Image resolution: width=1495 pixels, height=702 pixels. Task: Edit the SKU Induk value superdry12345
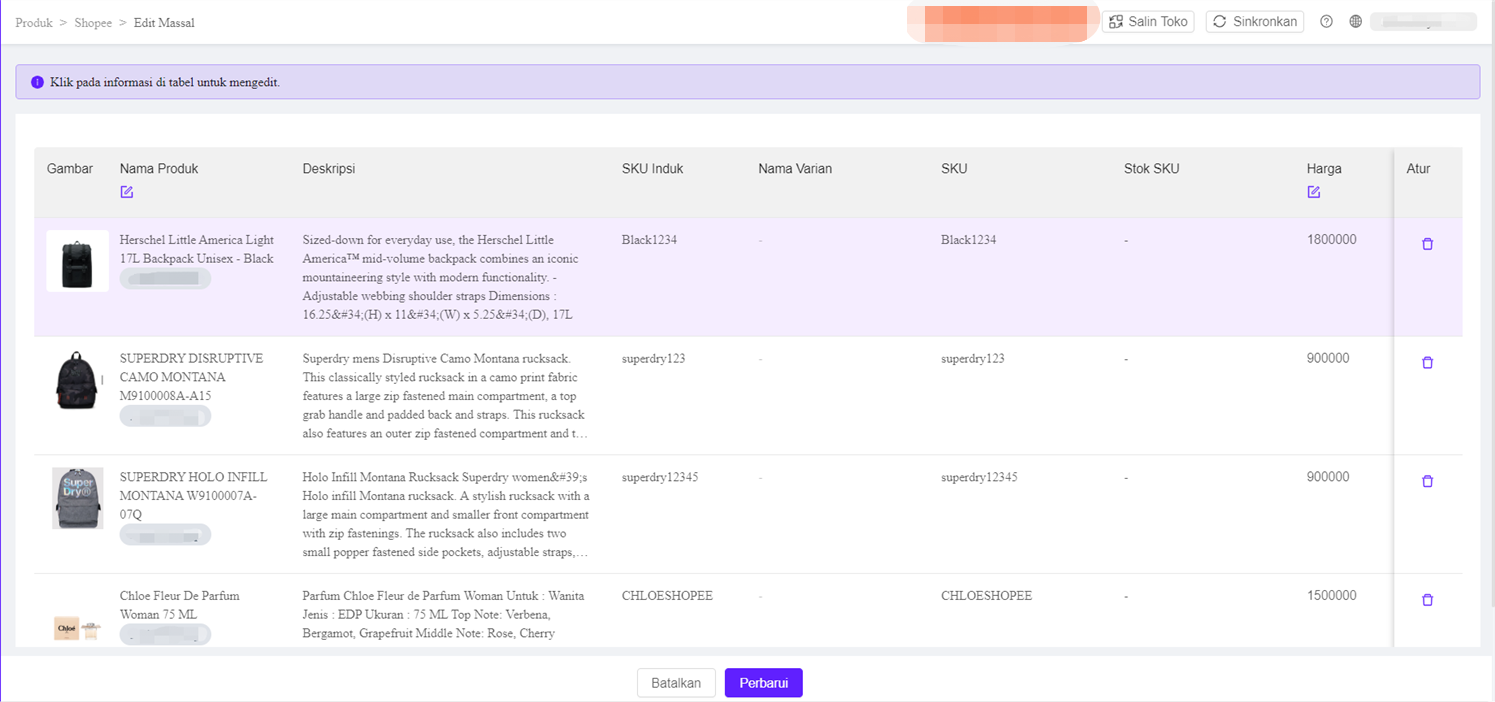point(660,477)
